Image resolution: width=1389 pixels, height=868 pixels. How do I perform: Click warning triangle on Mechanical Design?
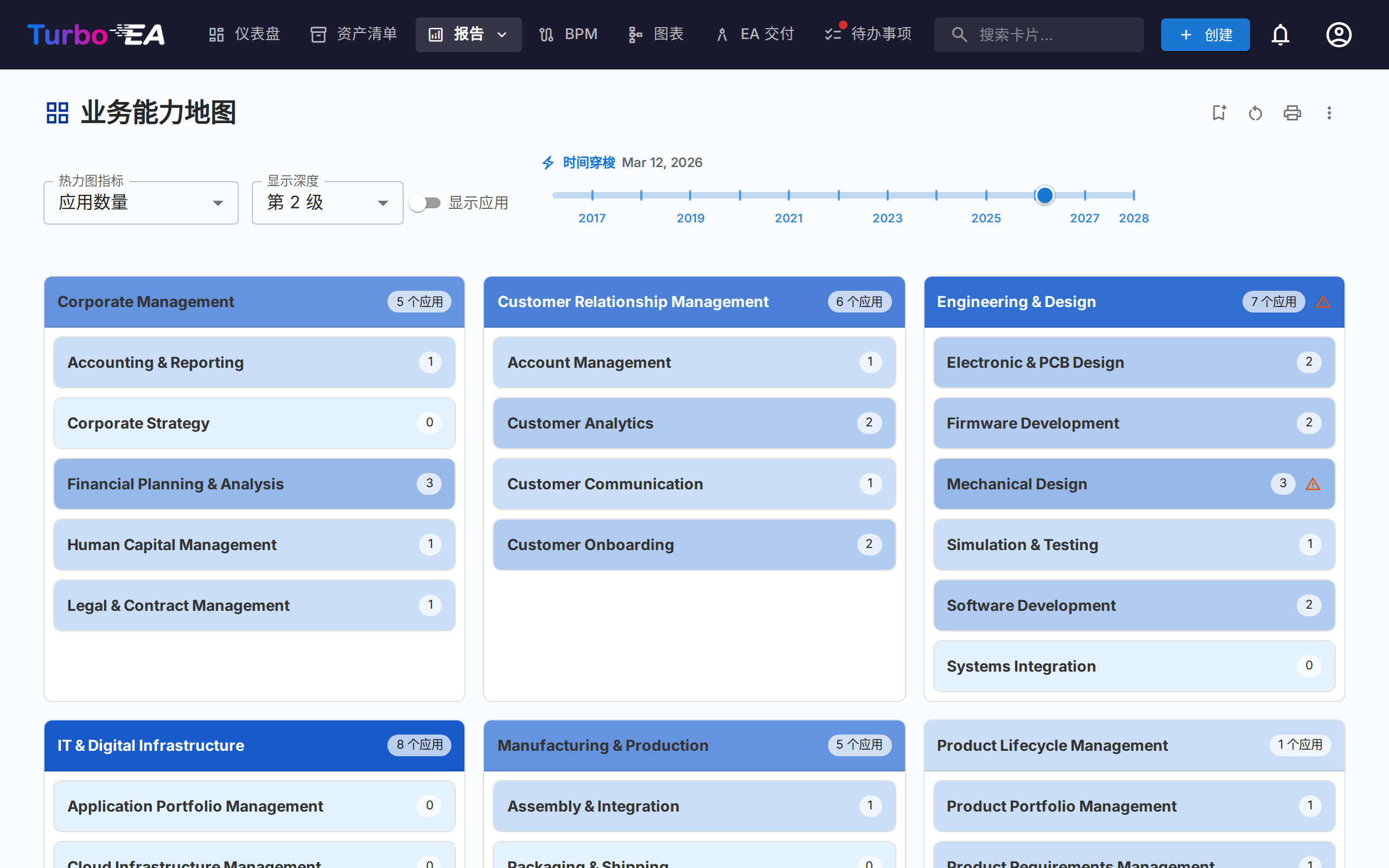pos(1312,484)
